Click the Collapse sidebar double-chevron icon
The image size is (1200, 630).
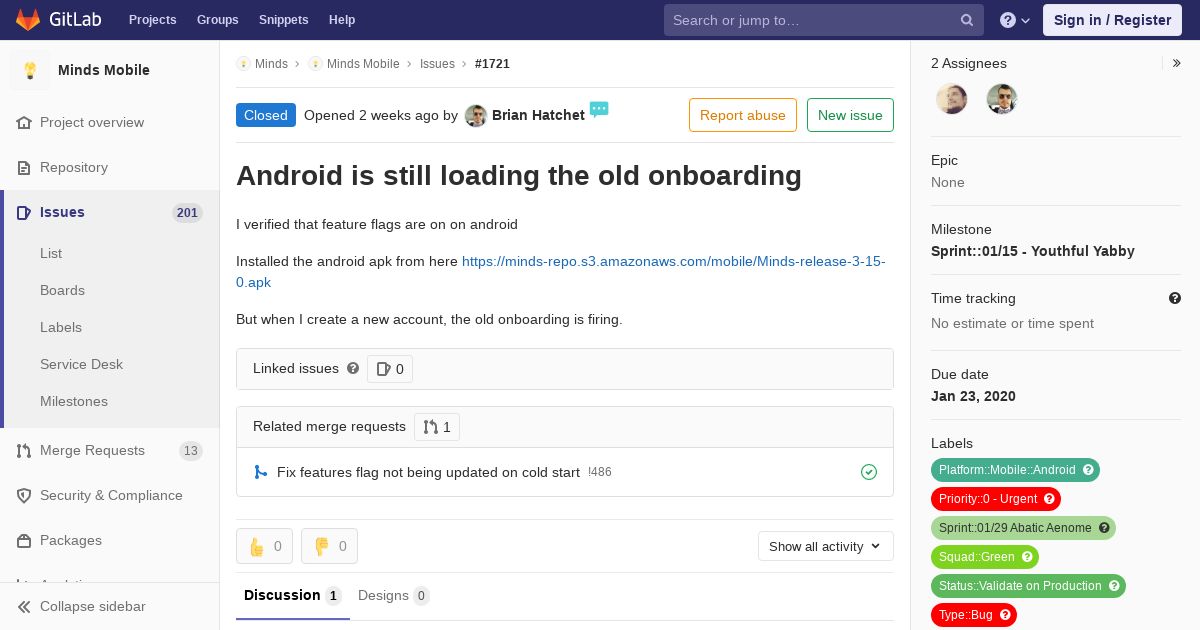24,607
